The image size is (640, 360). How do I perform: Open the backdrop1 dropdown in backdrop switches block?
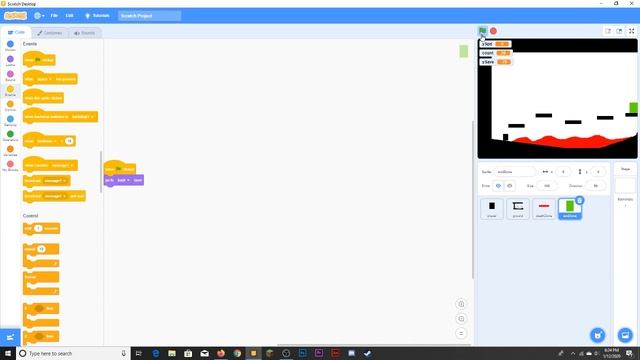click(x=82, y=117)
